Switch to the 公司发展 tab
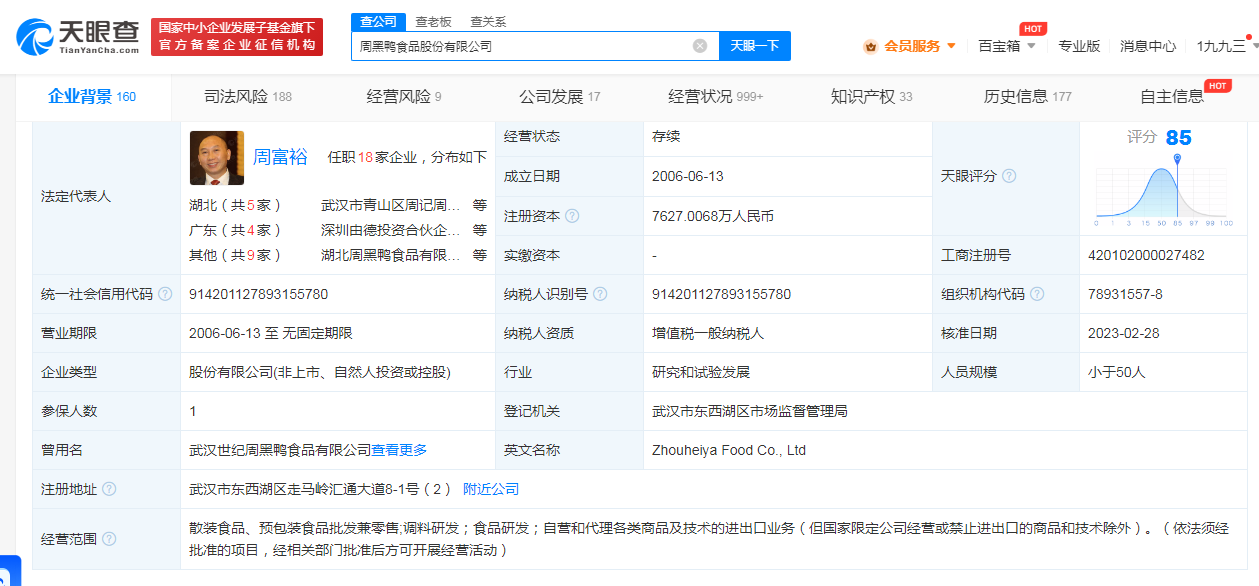 560,97
